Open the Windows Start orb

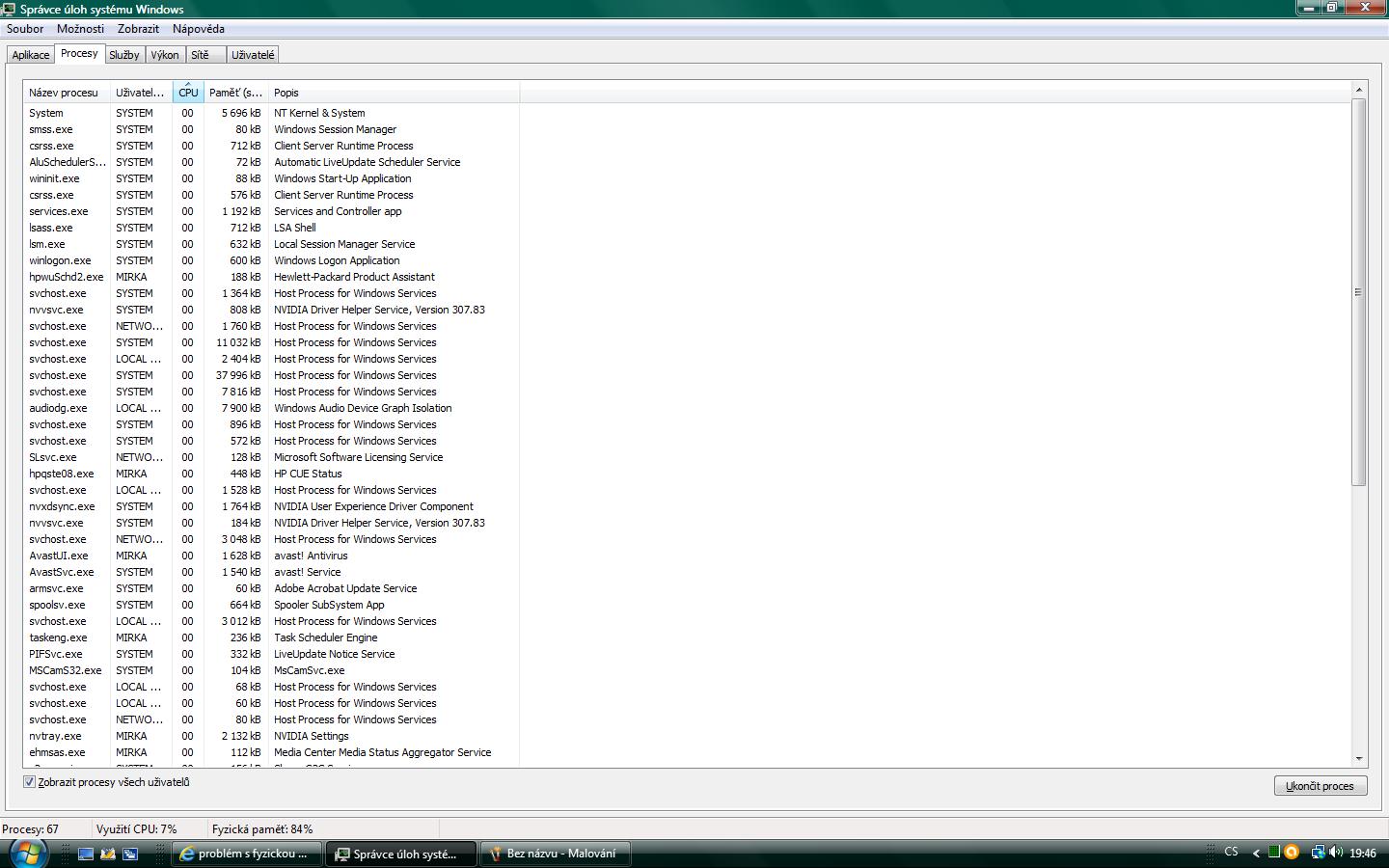[x=27, y=853]
